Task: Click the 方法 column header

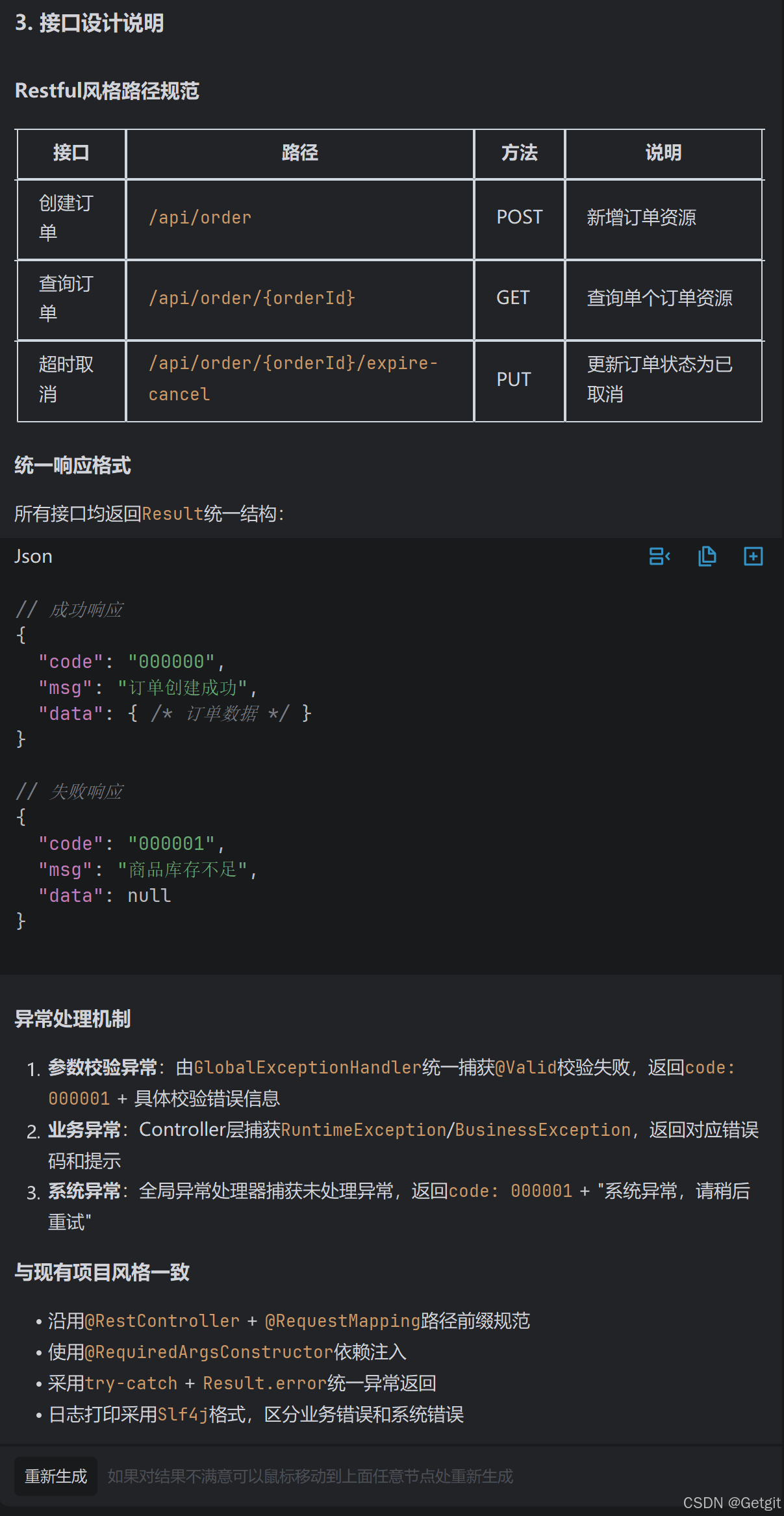Action: coord(520,153)
